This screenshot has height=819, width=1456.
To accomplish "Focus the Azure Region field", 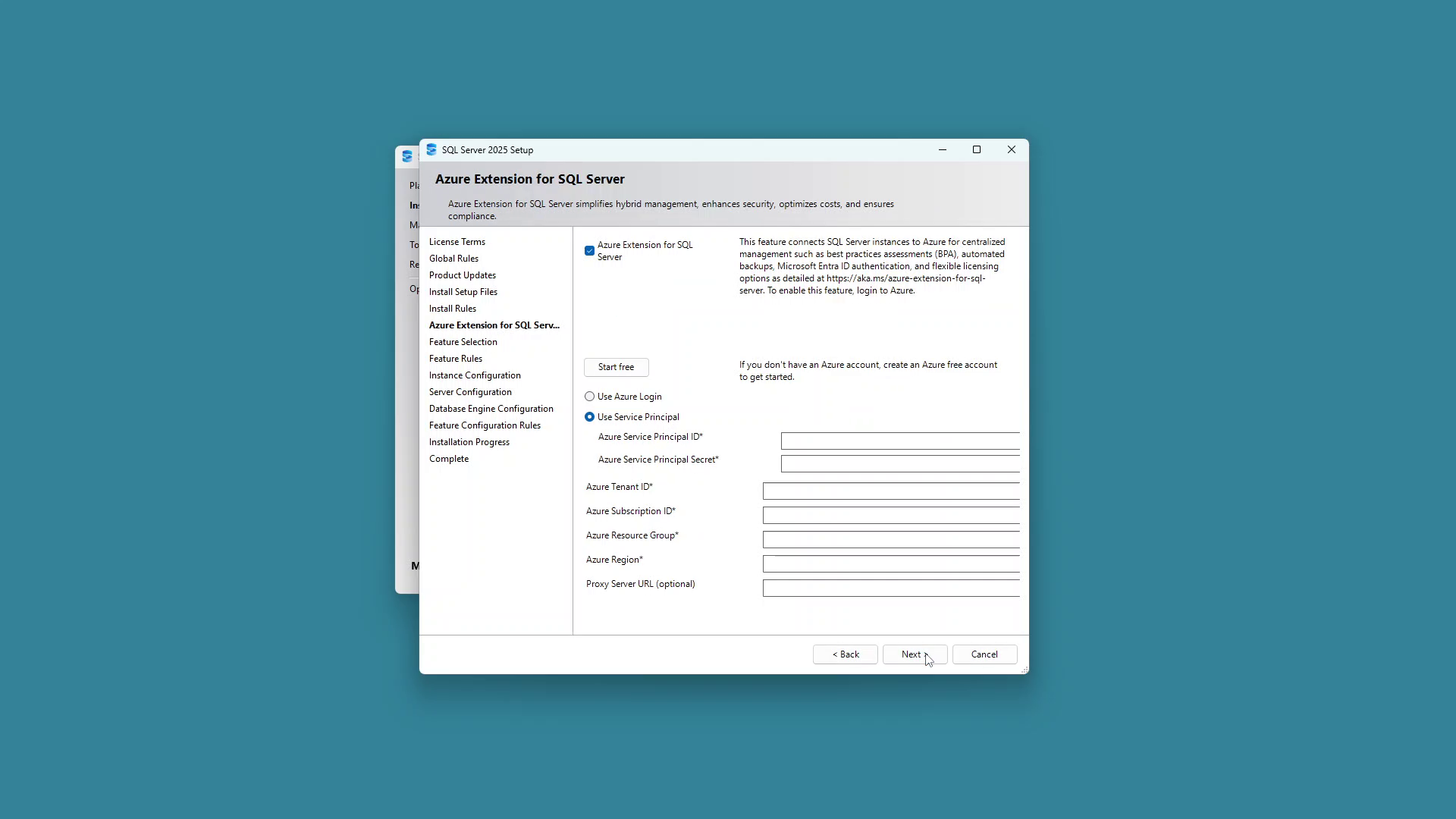I will 891,564.
